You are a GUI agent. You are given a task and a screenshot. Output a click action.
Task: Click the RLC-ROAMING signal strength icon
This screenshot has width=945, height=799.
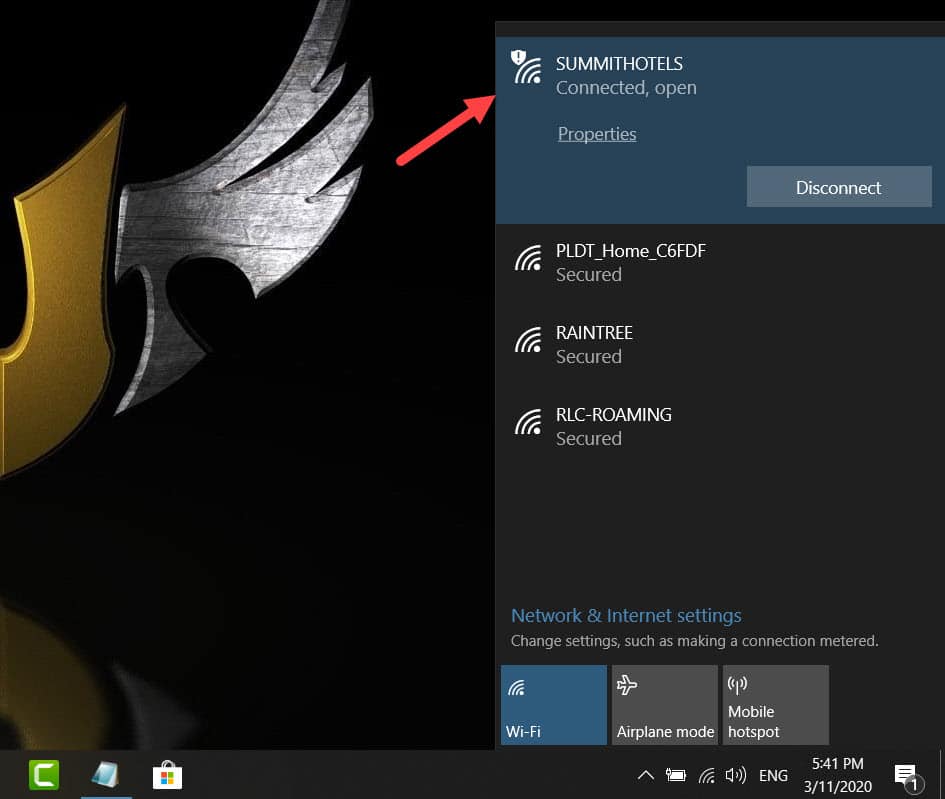(528, 422)
